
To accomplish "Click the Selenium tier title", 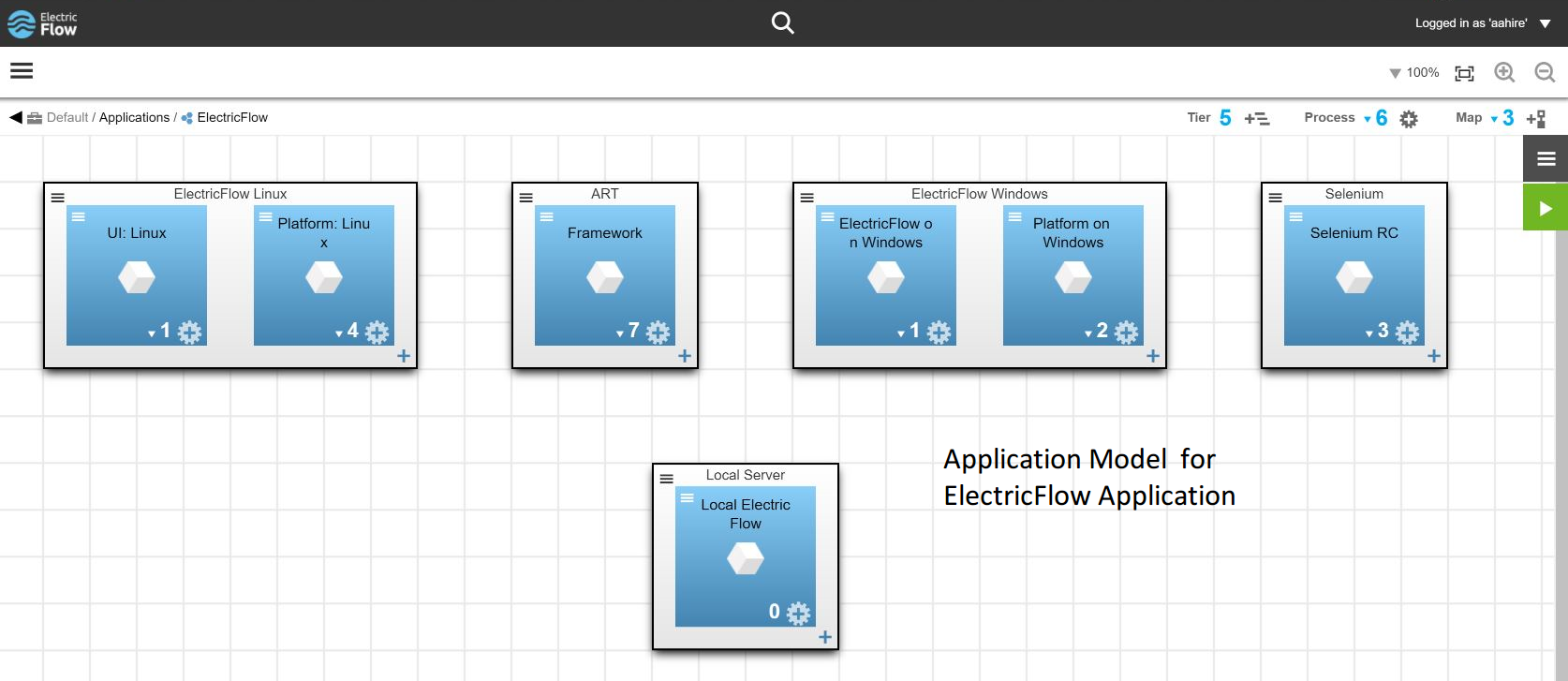I will click(1354, 194).
